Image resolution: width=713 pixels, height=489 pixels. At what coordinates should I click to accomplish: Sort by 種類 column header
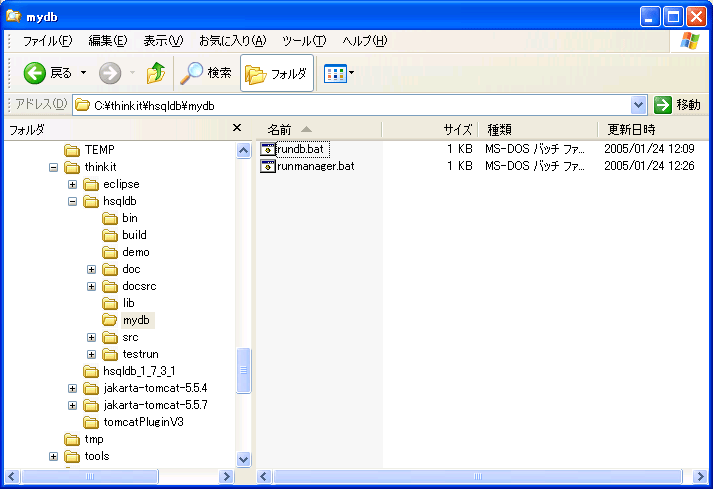(x=537, y=130)
